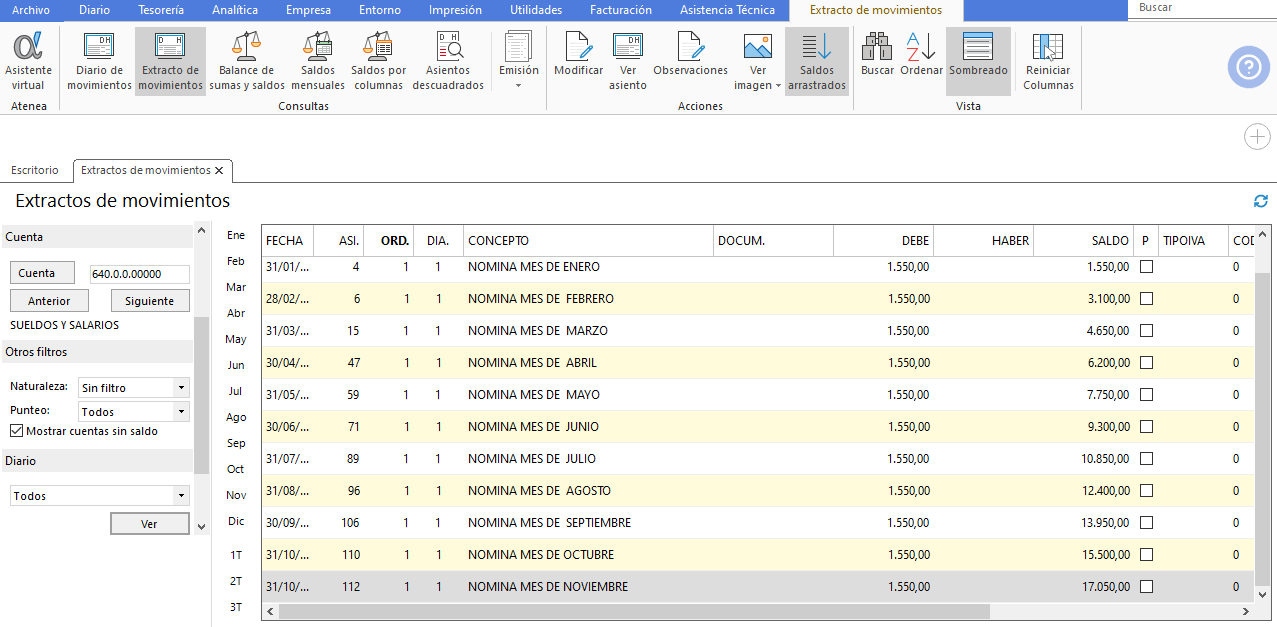Click the CONCEPTO column header

tap(589, 240)
